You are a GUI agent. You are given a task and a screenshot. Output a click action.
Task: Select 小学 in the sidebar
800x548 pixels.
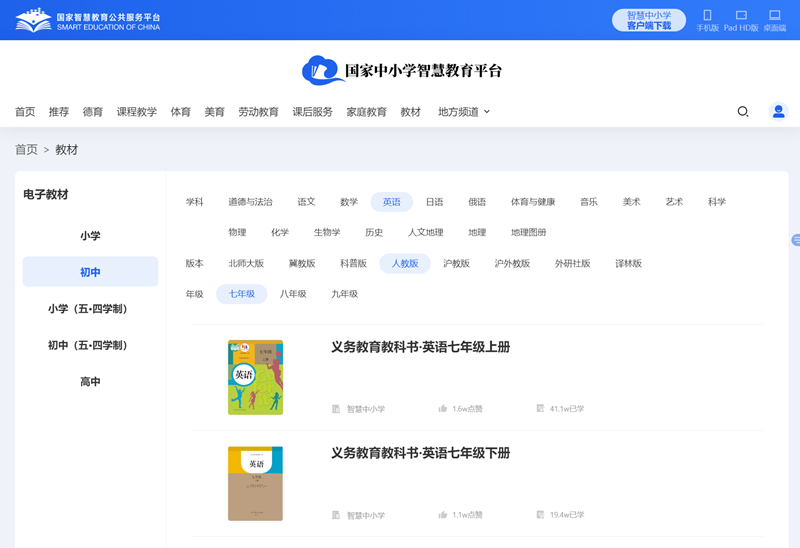click(x=90, y=236)
